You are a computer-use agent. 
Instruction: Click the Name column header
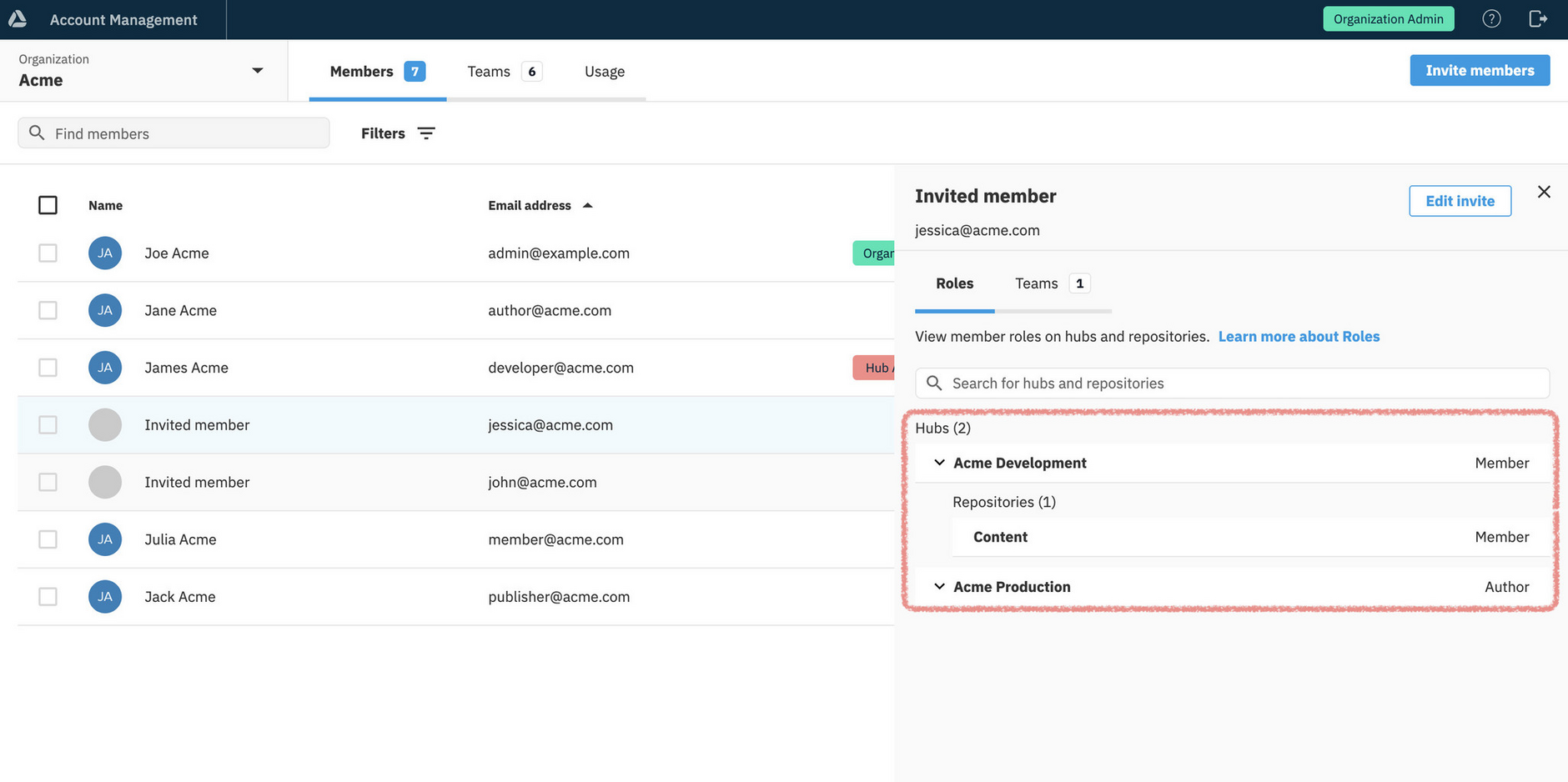(105, 205)
